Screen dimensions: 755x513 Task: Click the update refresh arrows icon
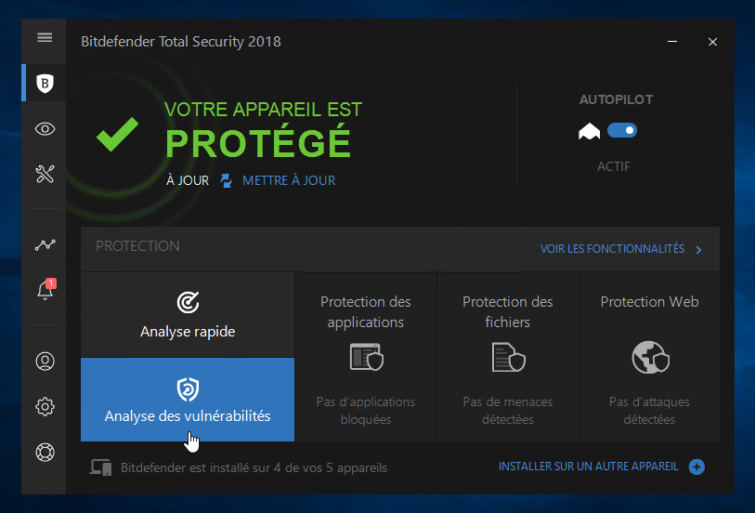pyautogui.click(x=226, y=181)
